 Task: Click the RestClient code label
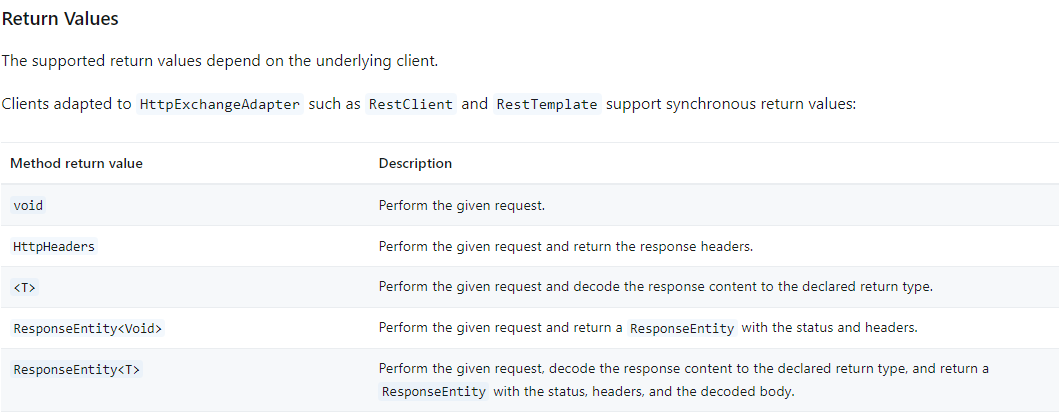click(411, 104)
